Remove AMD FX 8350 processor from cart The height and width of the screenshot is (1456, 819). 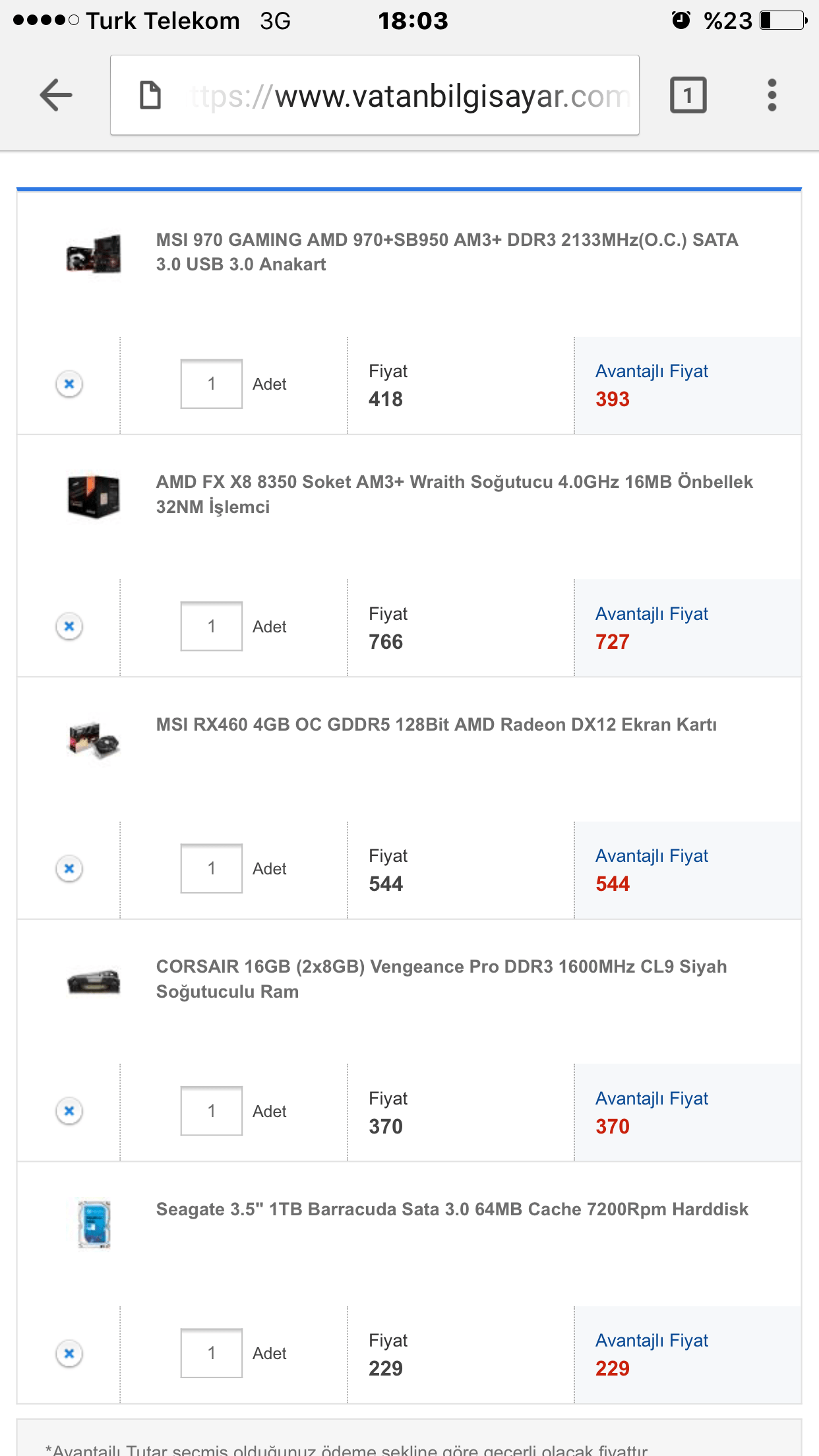(x=69, y=626)
